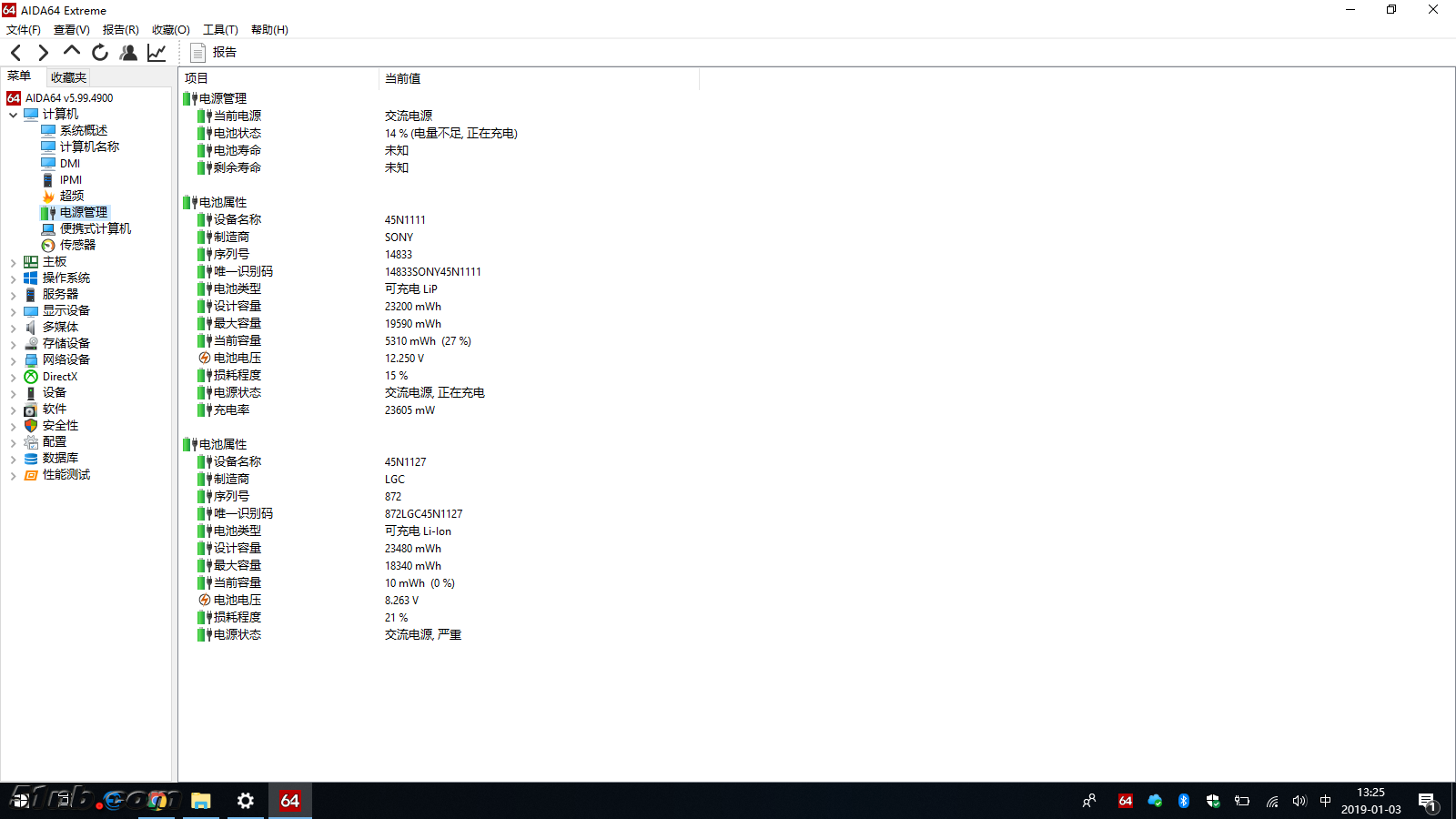Click the 当前值 column header

coord(401,78)
